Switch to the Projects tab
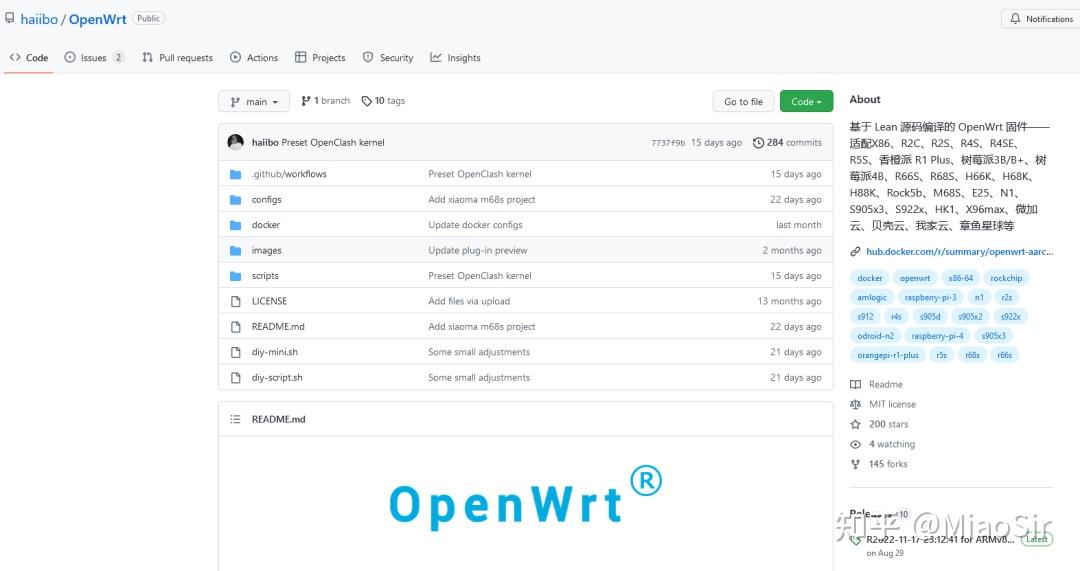The height and width of the screenshot is (571, 1080). click(320, 58)
